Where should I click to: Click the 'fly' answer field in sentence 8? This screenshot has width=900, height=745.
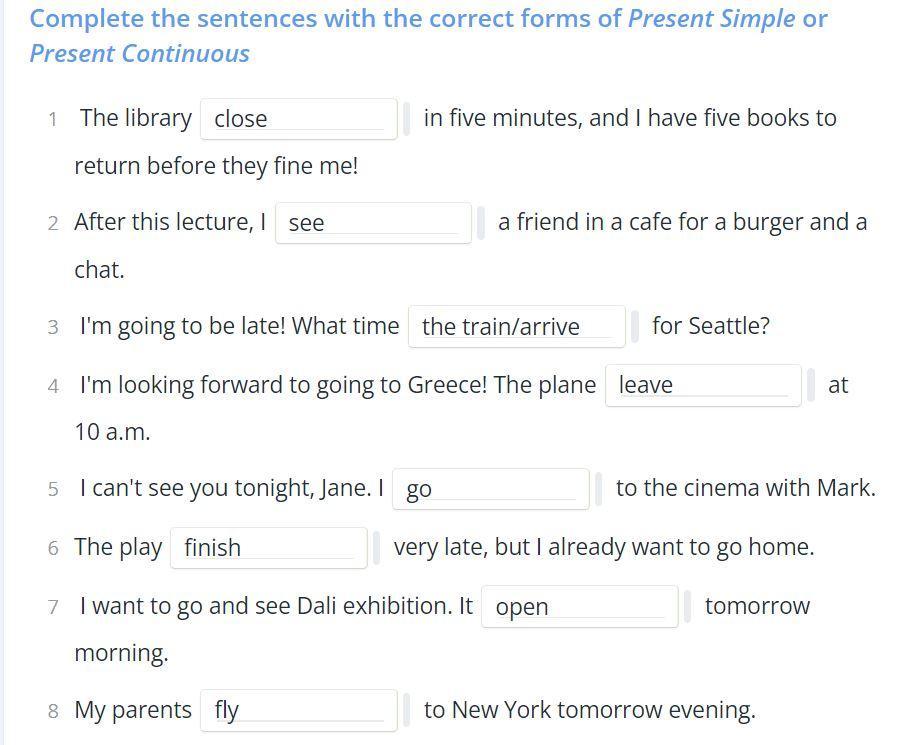click(x=298, y=710)
